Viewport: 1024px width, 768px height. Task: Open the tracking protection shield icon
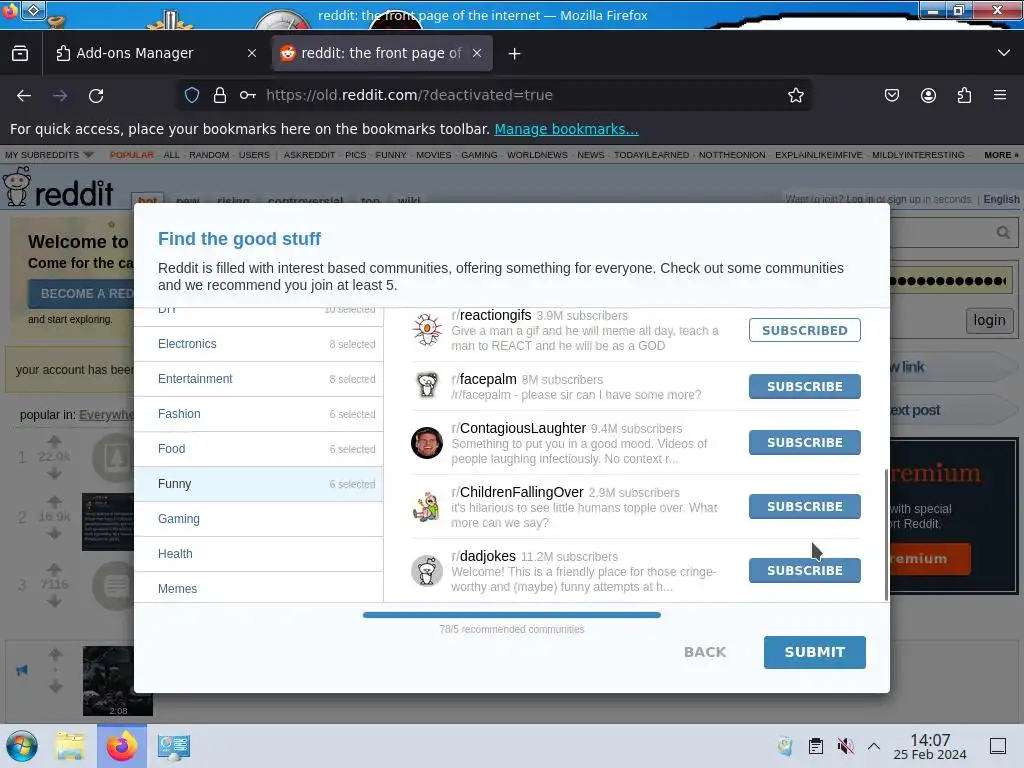click(x=192, y=95)
